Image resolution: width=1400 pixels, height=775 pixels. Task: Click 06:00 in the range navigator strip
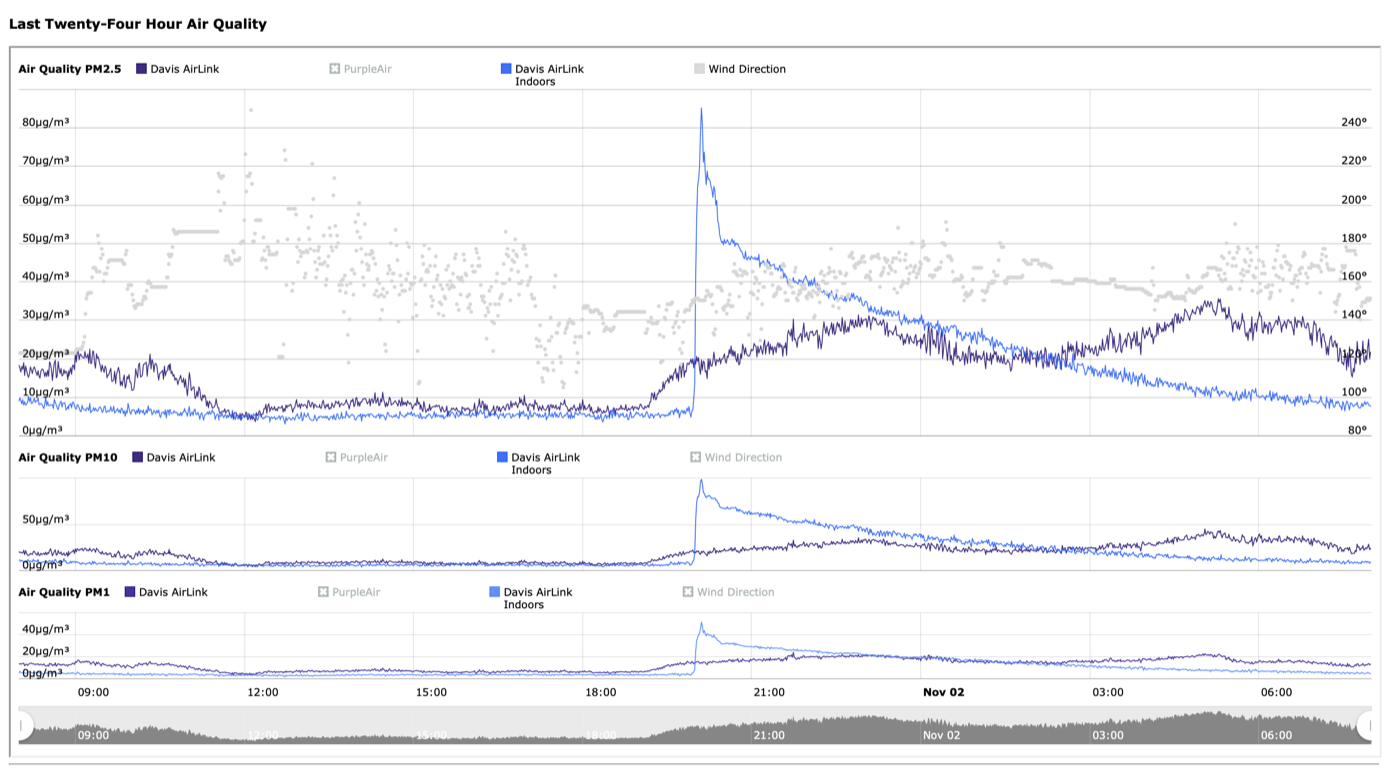[1276, 735]
